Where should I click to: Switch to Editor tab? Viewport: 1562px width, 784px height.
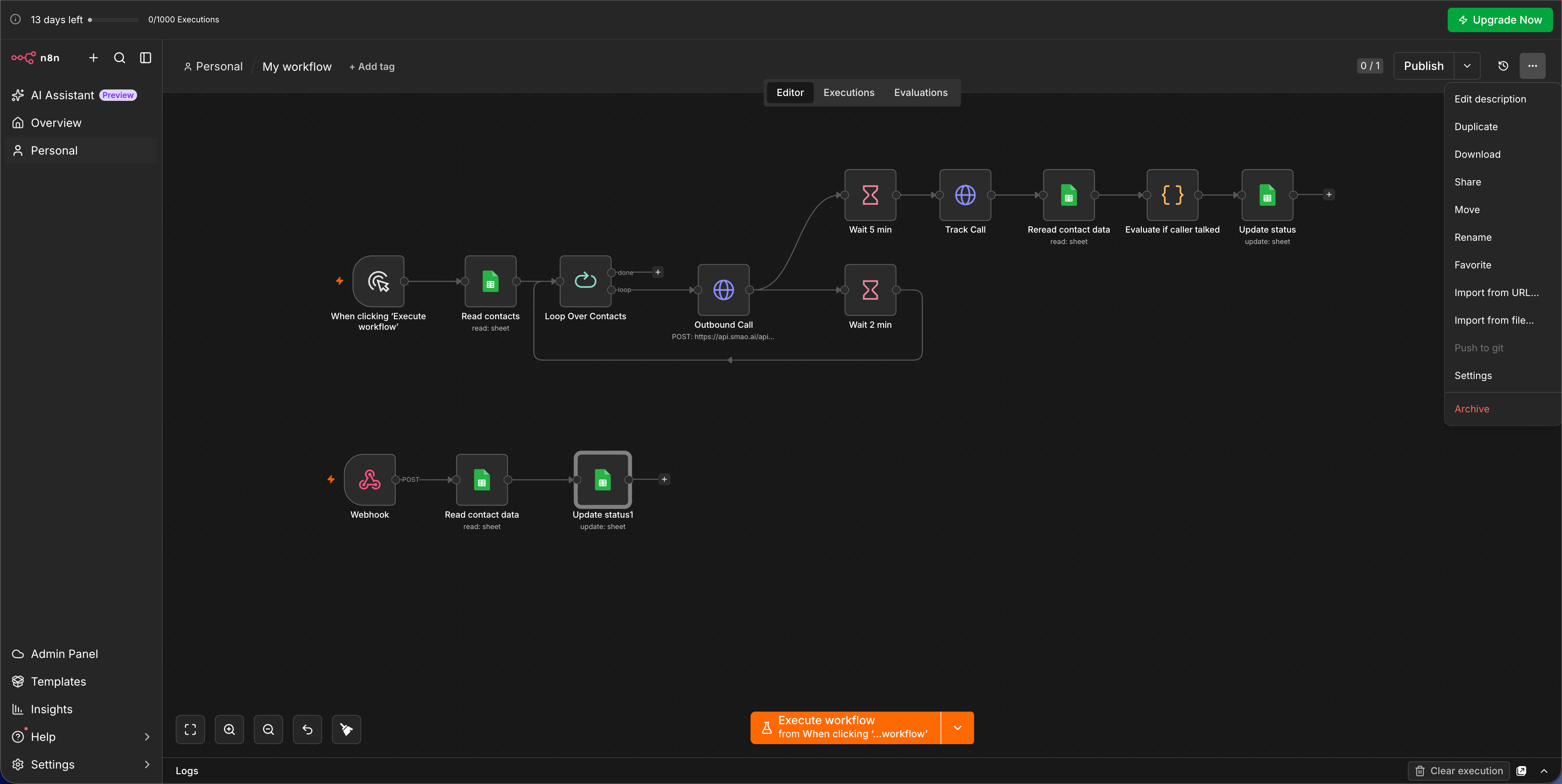[x=790, y=93]
